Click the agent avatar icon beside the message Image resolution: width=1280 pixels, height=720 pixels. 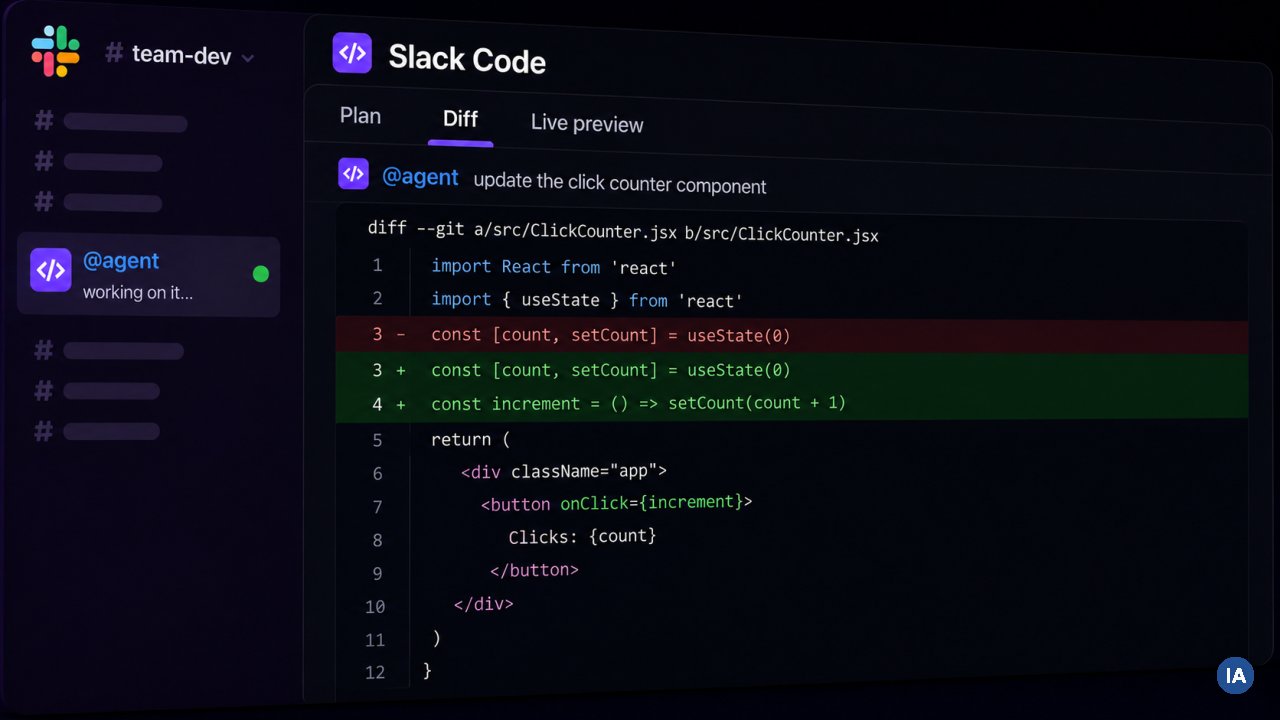click(x=353, y=174)
